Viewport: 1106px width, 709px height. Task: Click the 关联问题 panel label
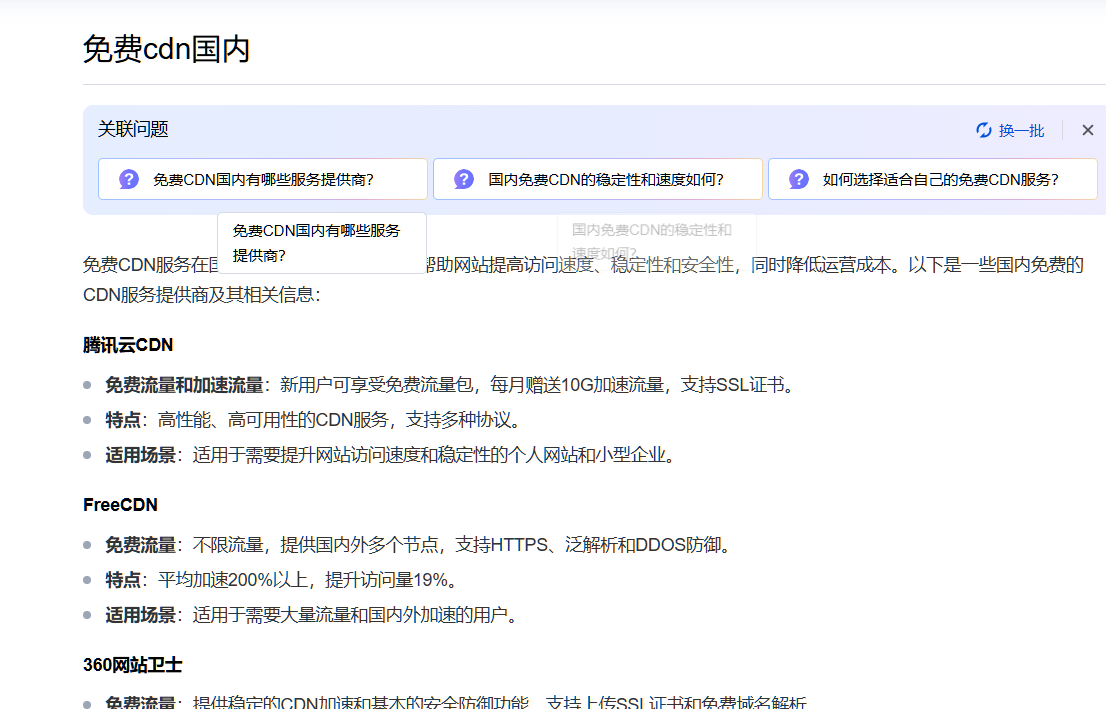click(133, 129)
